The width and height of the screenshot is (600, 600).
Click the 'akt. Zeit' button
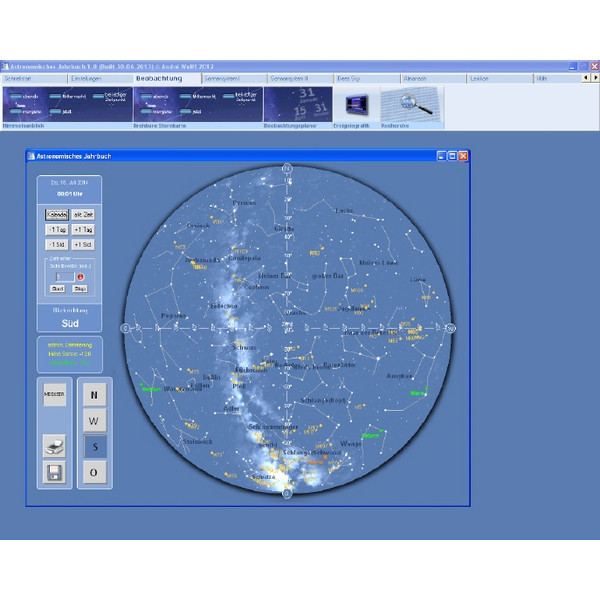point(83,215)
